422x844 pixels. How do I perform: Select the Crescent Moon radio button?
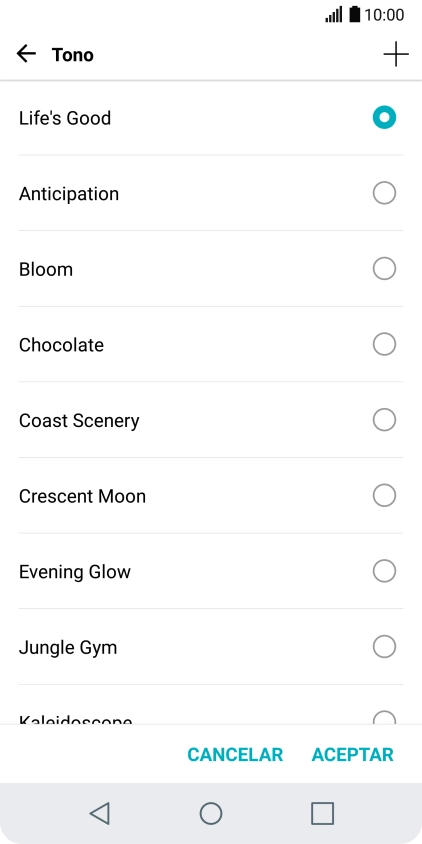(x=384, y=496)
